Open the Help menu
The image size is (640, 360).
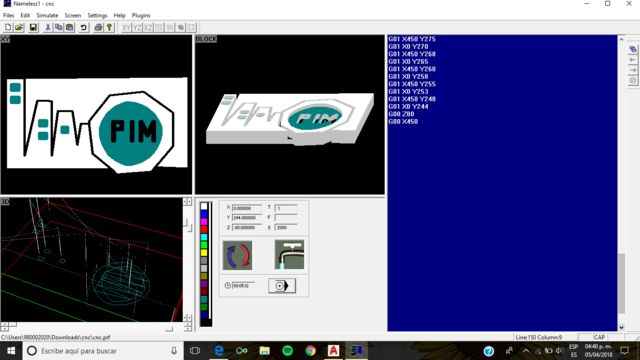pos(120,16)
